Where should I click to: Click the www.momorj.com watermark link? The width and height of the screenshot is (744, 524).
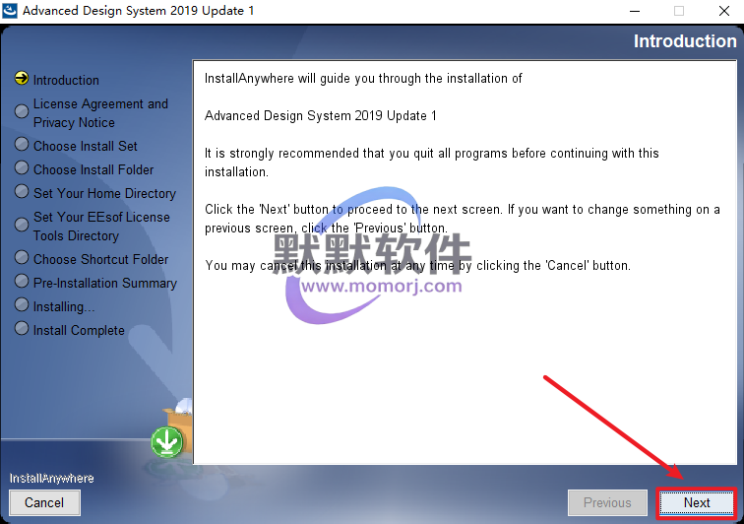(x=381, y=286)
